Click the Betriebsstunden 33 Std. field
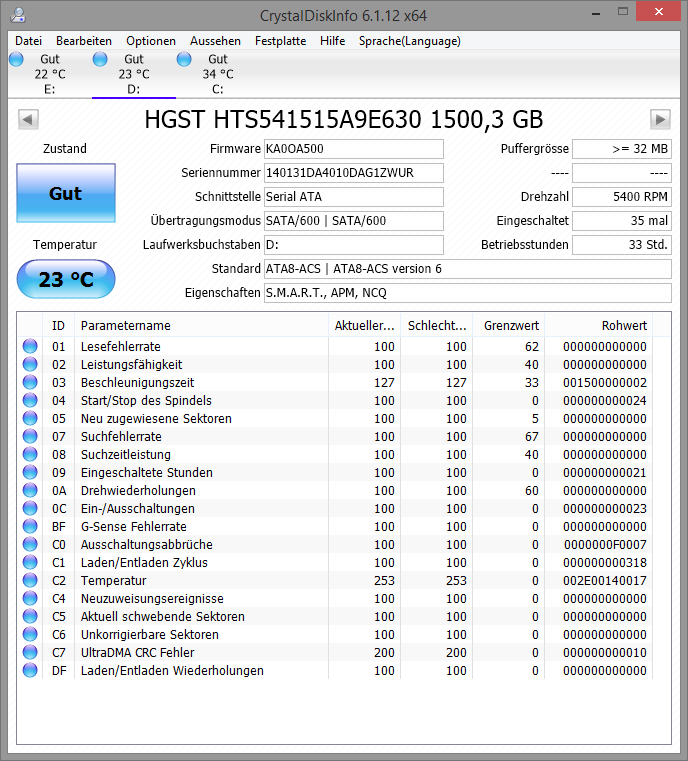This screenshot has width=688, height=761. pyautogui.click(x=622, y=245)
